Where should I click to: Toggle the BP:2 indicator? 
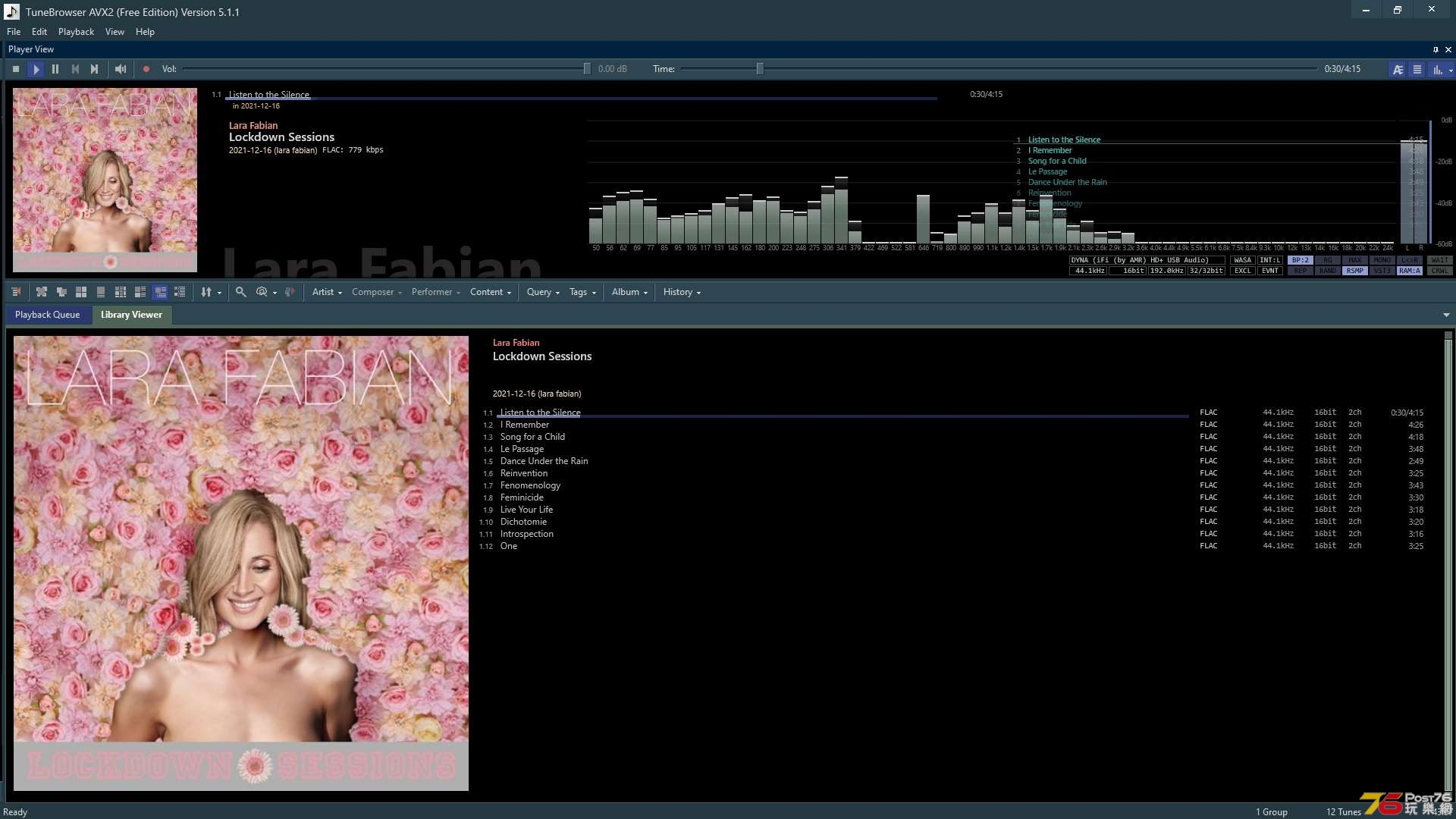[1300, 260]
